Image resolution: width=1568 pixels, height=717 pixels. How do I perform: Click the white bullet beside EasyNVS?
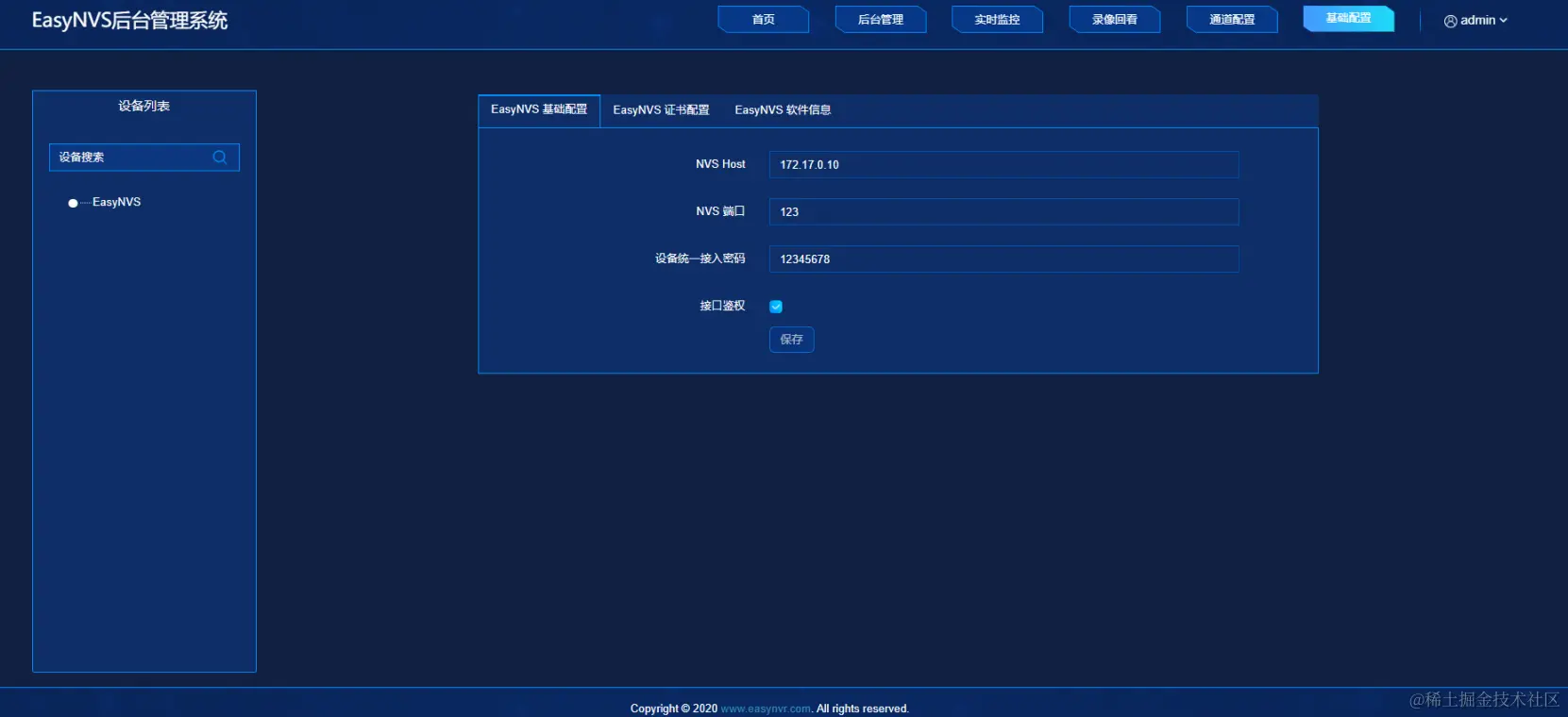point(73,204)
